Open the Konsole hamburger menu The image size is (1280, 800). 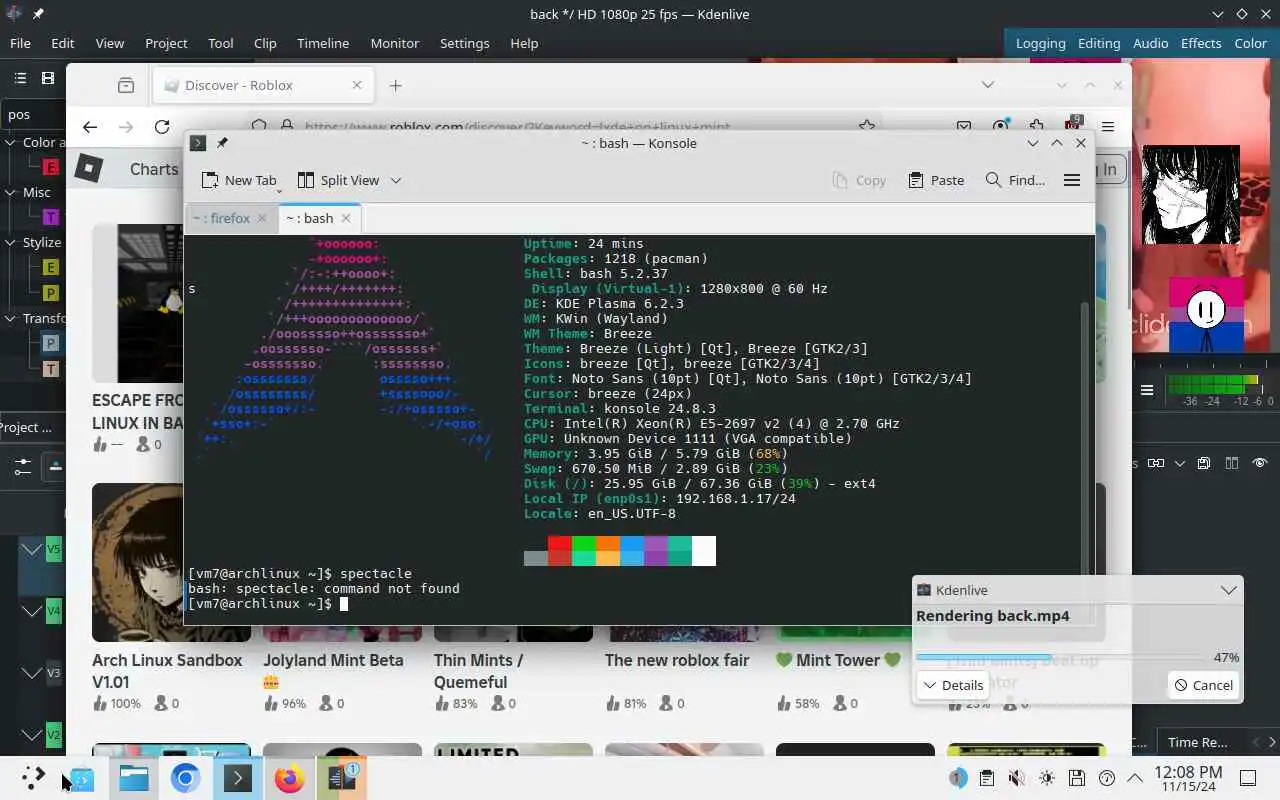pos(1072,180)
